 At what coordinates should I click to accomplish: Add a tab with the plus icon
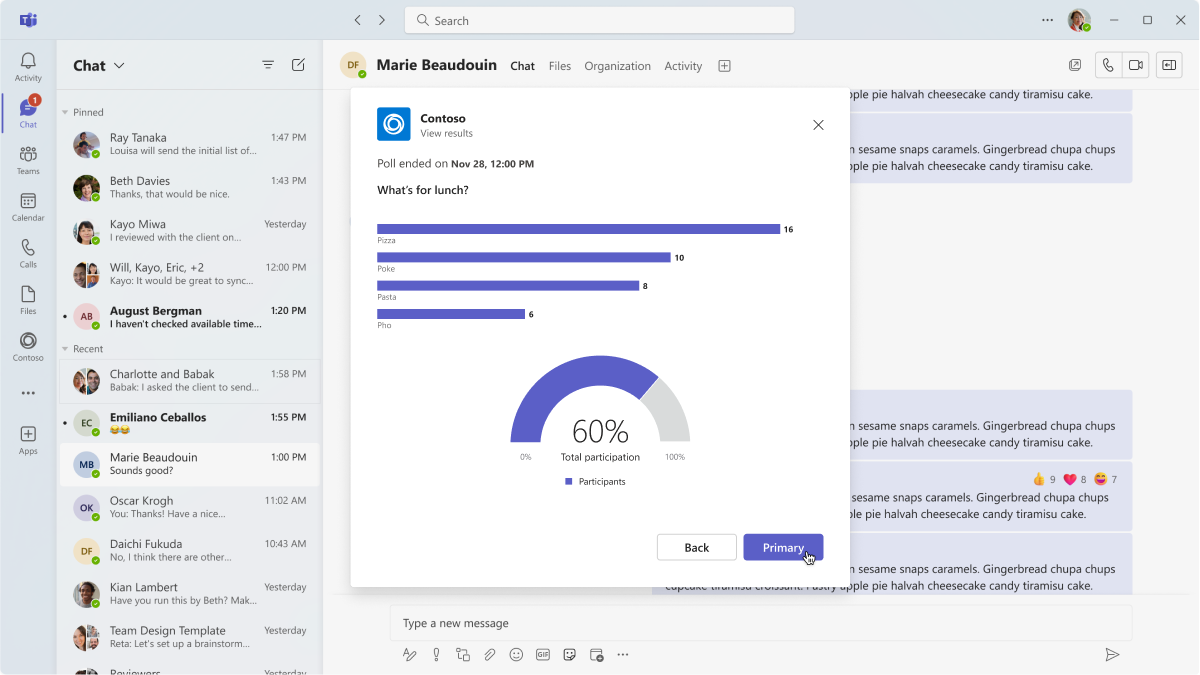725,66
